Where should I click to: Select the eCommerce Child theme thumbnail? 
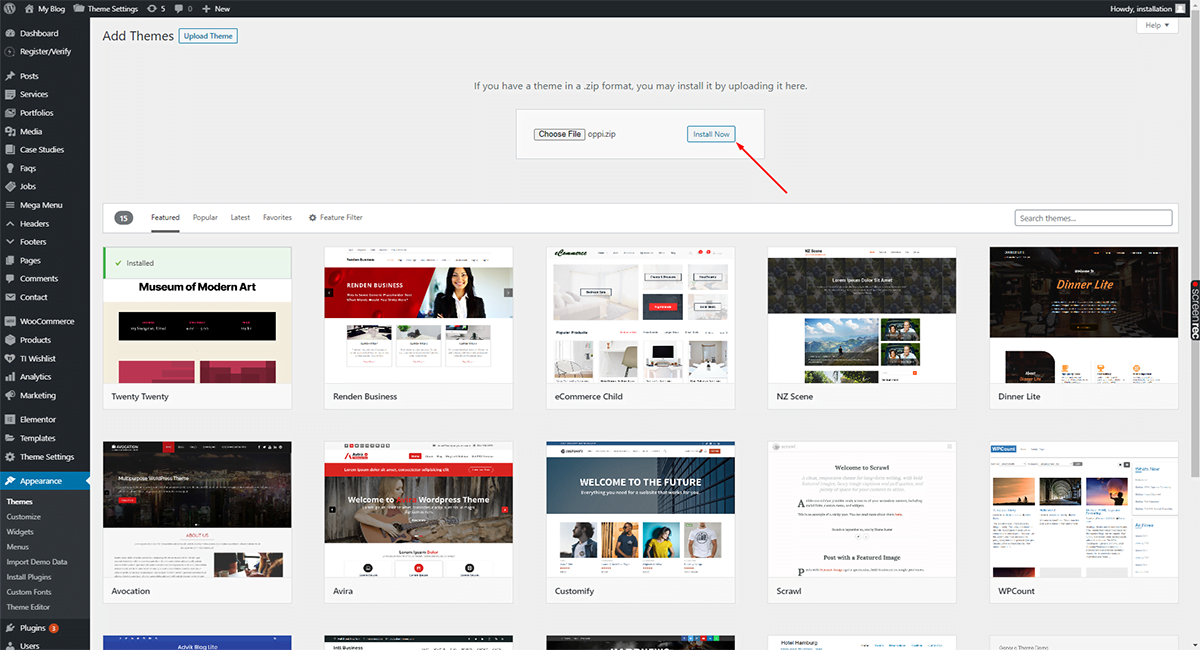pos(640,315)
